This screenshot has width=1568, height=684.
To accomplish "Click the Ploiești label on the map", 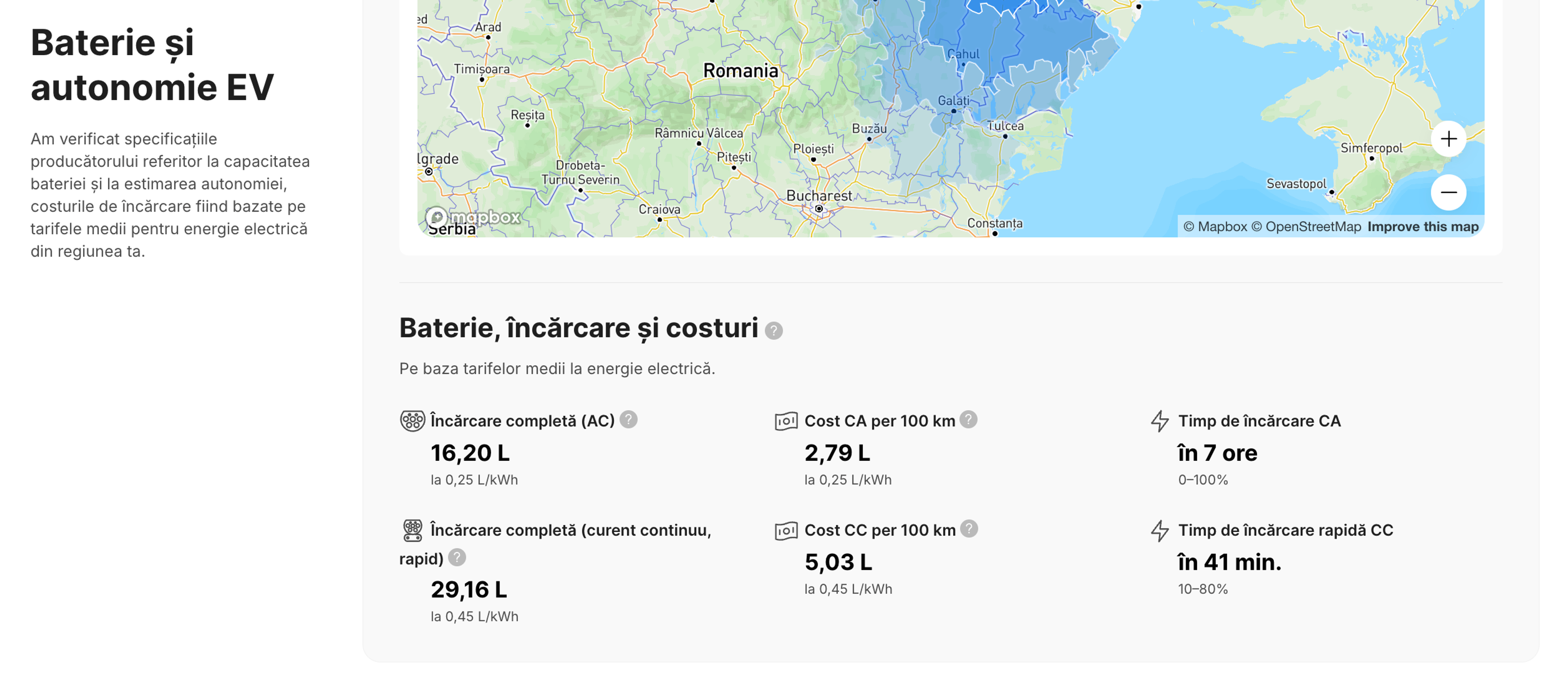I will point(813,149).
